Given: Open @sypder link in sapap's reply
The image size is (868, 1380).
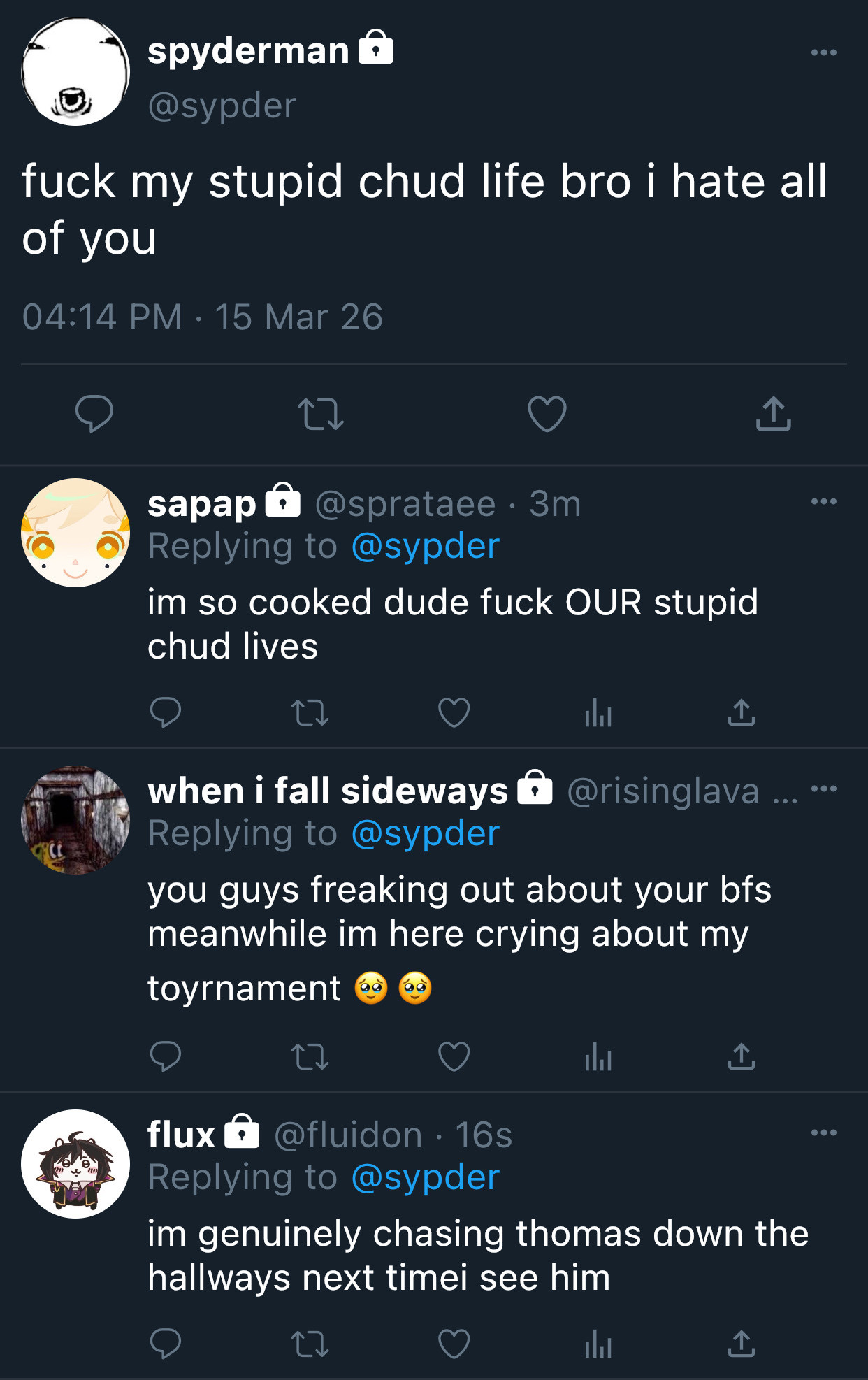Looking at the screenshot, I should point(426,547).
